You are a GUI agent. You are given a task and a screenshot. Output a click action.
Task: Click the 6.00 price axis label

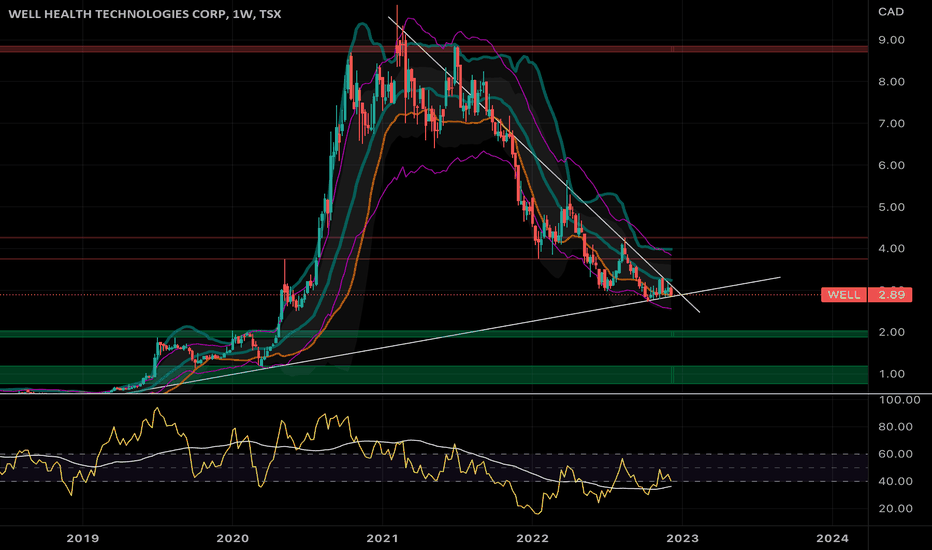[x=892, y=165]
